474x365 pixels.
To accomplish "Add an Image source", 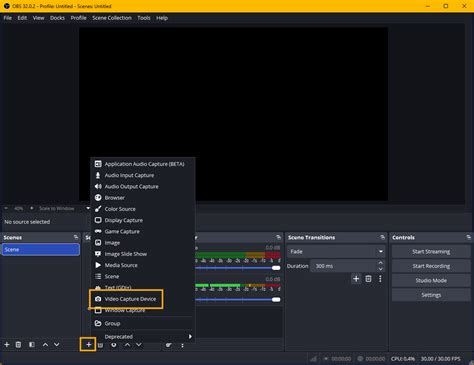I will [143, 243].
